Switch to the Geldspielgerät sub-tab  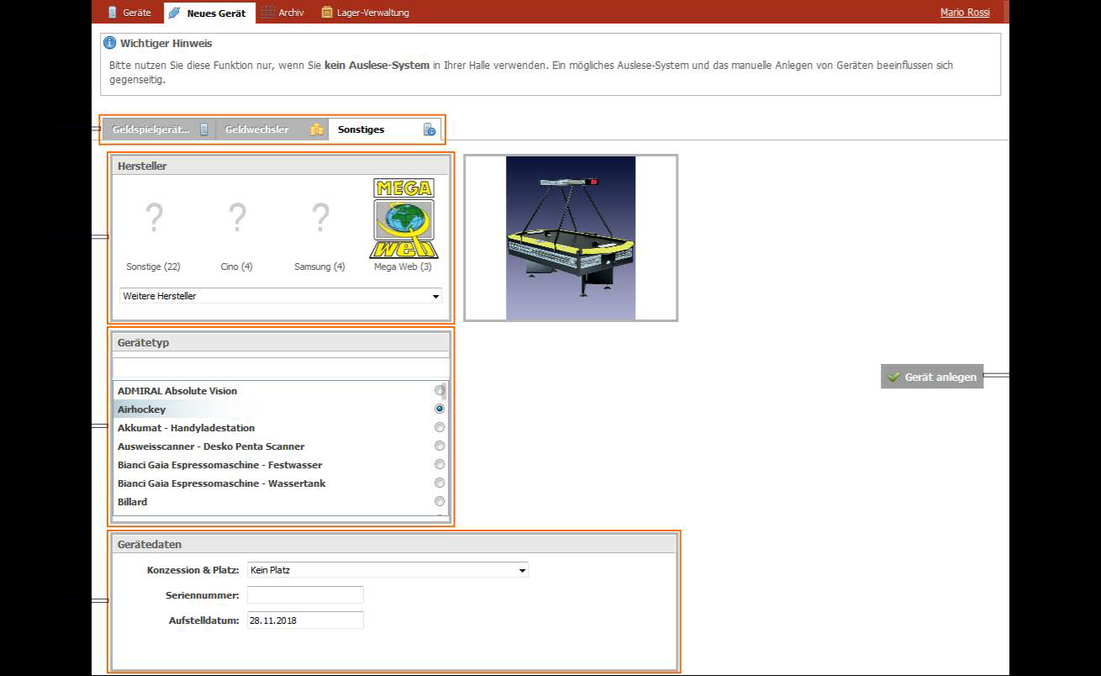coord(159,130)
